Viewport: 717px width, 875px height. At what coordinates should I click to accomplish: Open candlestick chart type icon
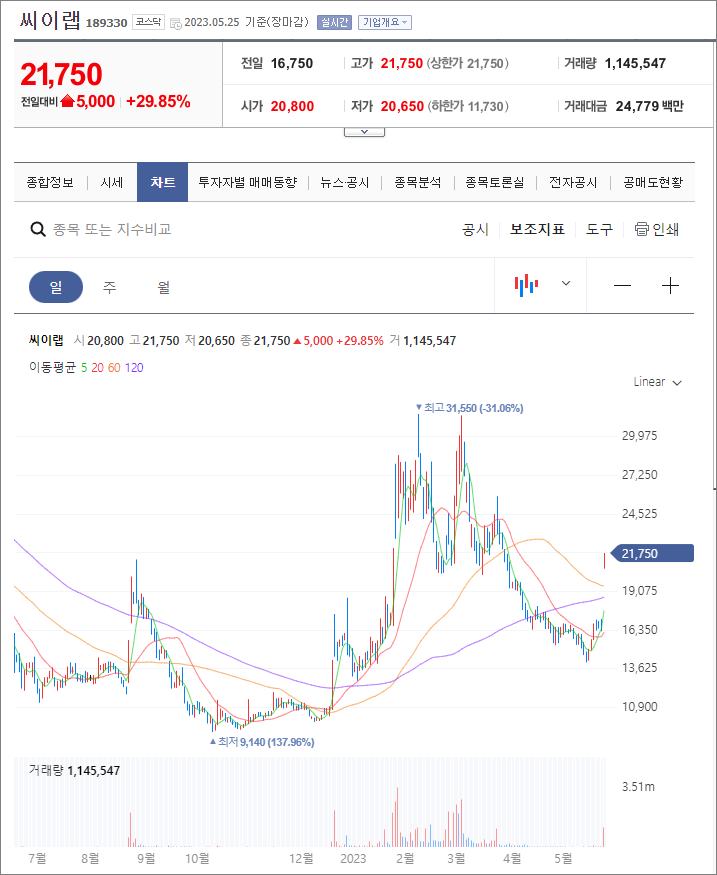526,285
